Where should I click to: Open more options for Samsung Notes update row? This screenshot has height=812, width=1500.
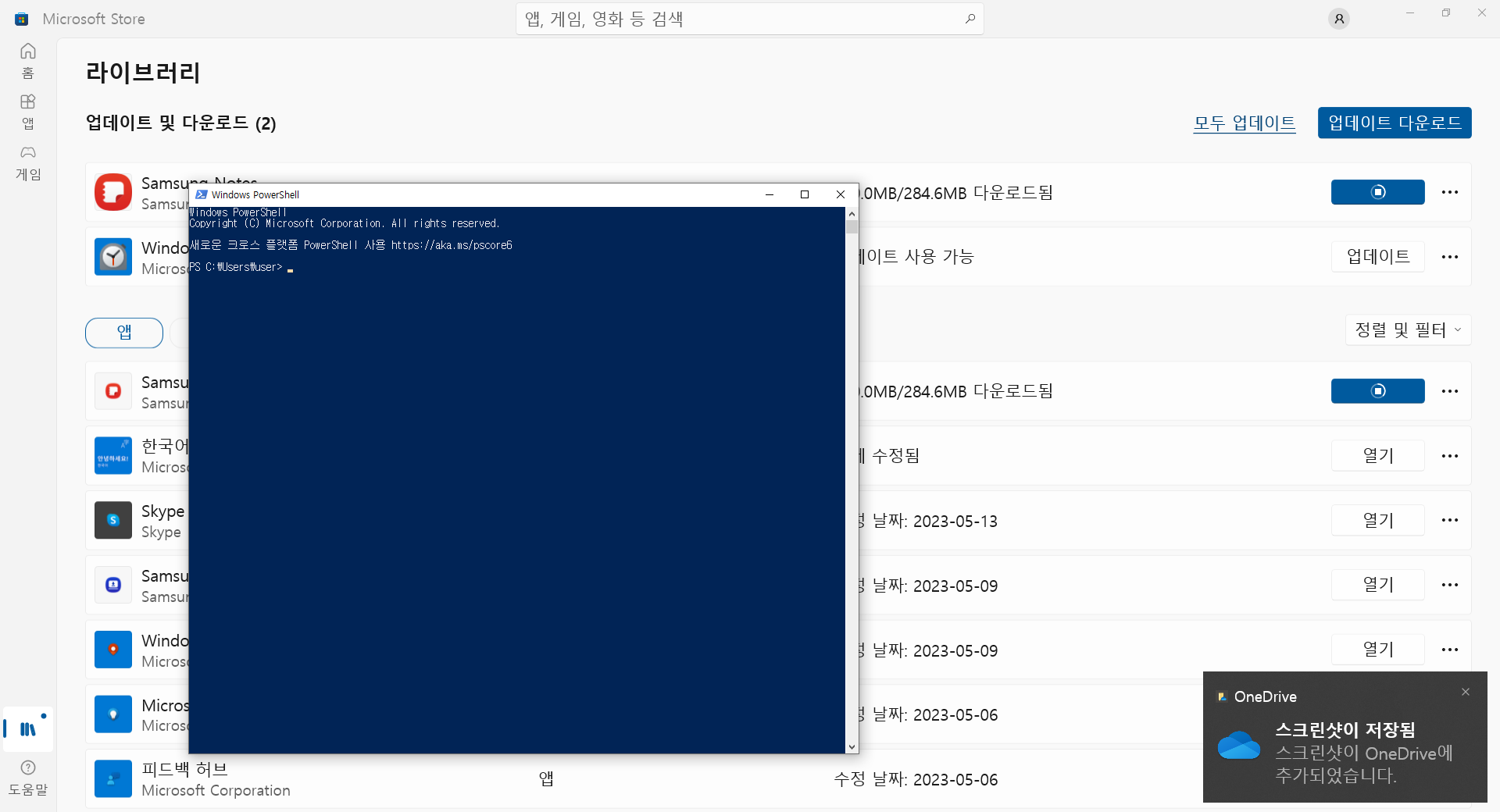point(1450,192)
